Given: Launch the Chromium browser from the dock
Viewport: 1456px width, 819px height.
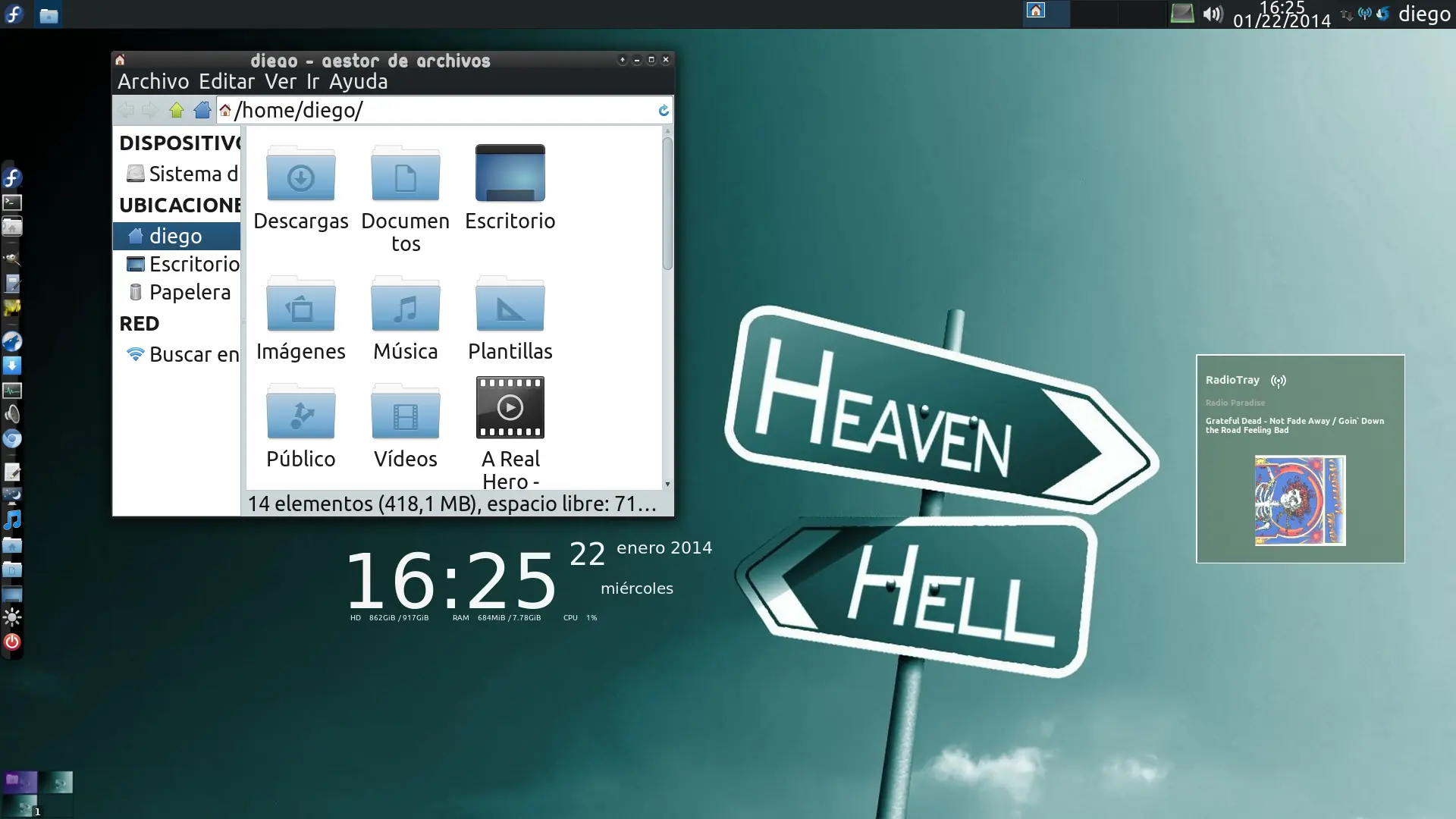Looking at the screenshot, I should pos(12,439).
